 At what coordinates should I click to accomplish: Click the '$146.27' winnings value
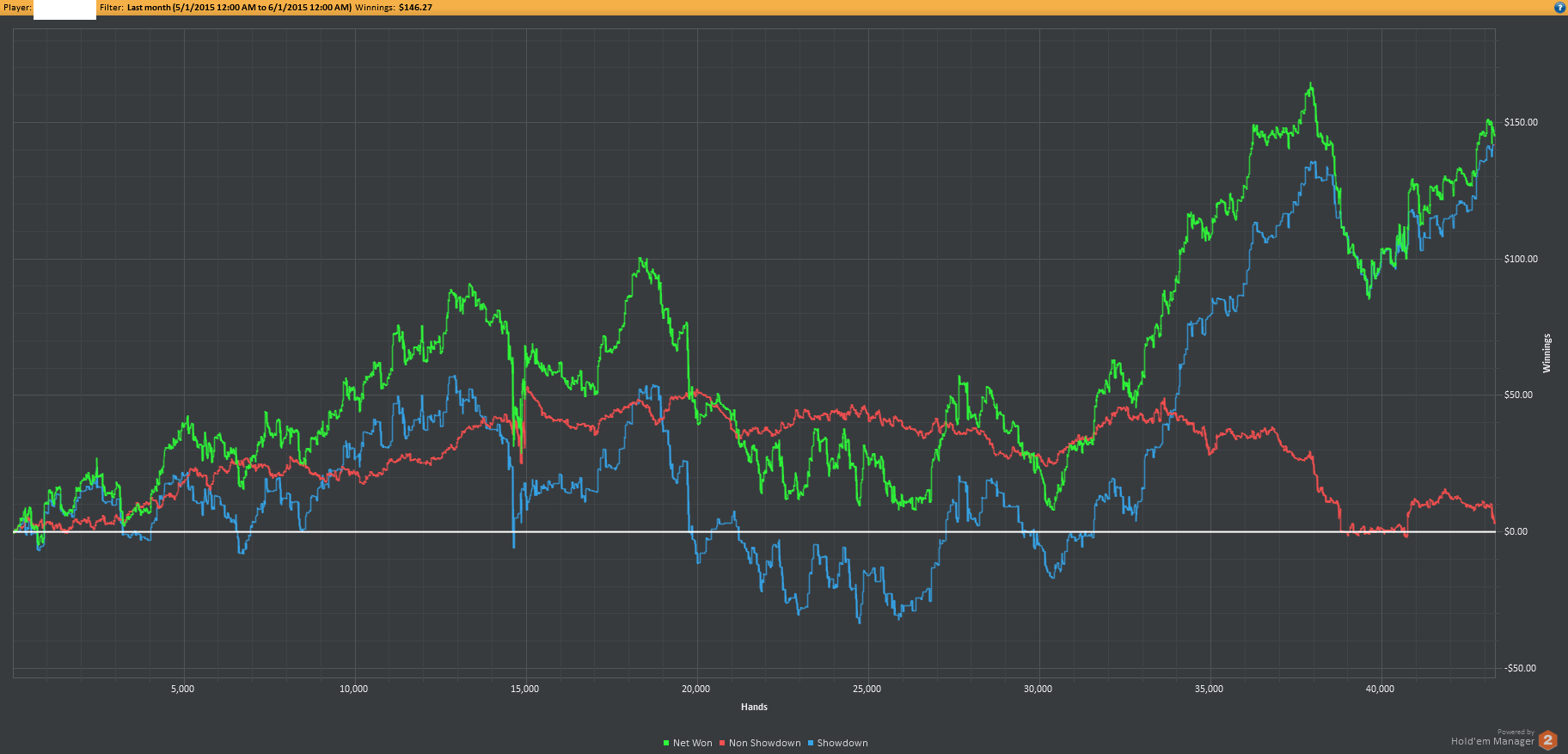(x=415, y=8)
